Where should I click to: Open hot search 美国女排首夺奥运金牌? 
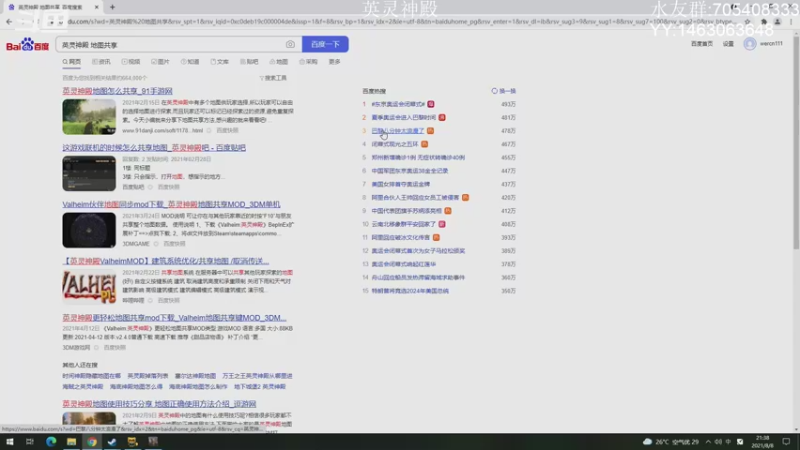point(401,184)
